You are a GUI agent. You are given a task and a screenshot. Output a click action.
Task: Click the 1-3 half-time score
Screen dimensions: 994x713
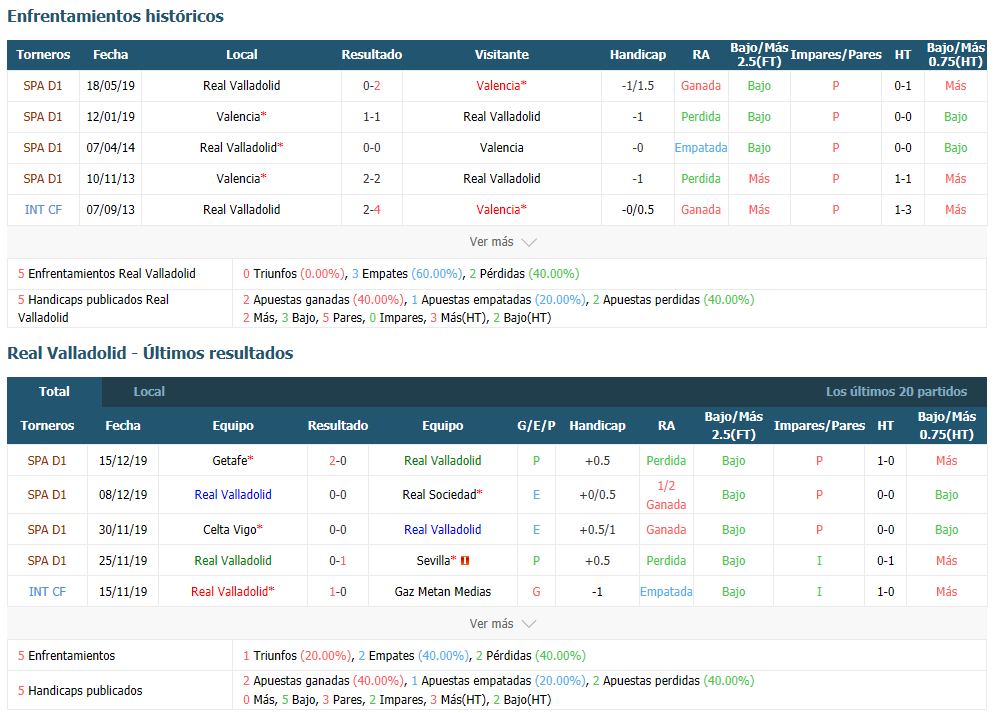pos(903,210)
